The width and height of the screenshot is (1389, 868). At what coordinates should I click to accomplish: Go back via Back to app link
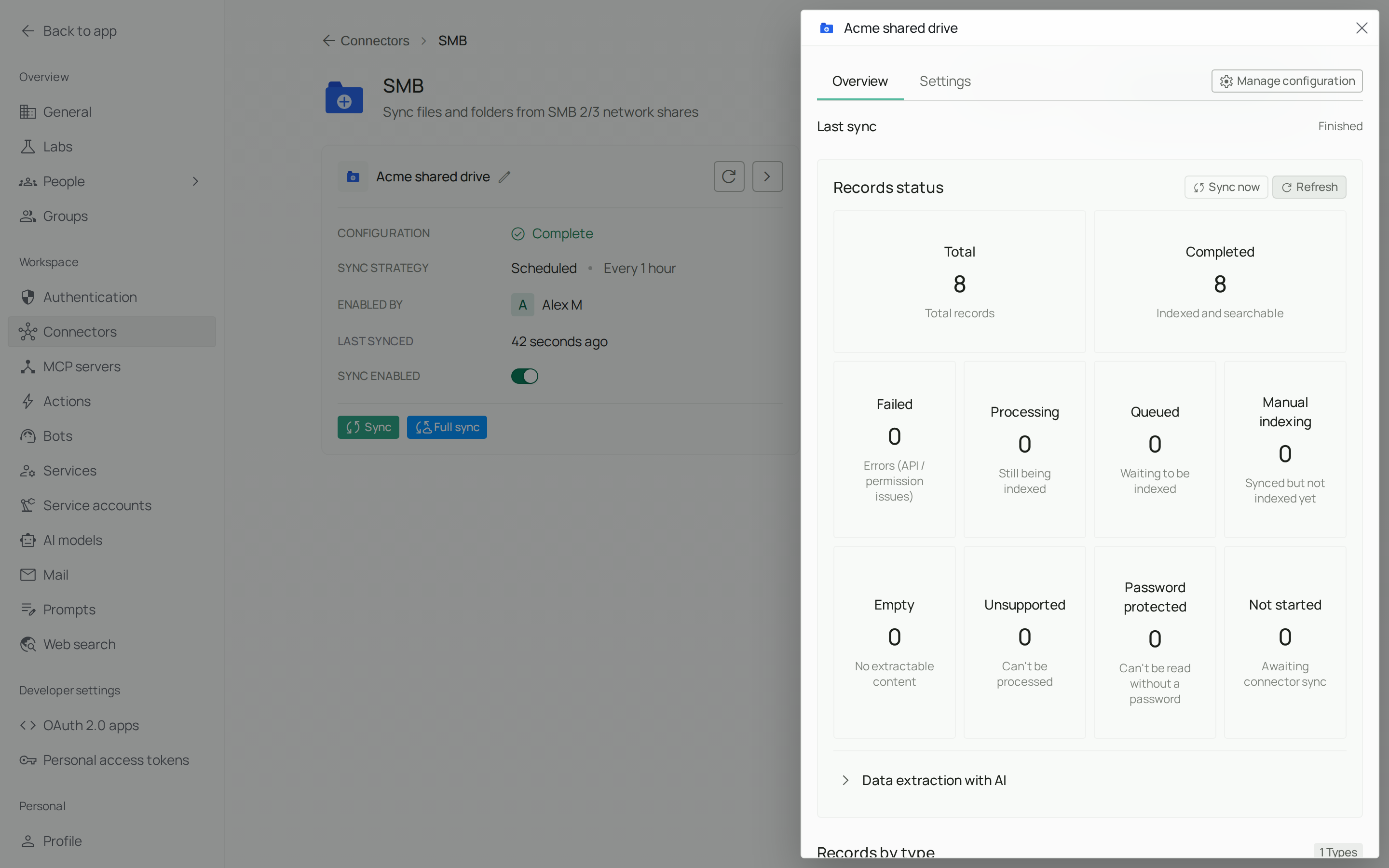[69, 31]
